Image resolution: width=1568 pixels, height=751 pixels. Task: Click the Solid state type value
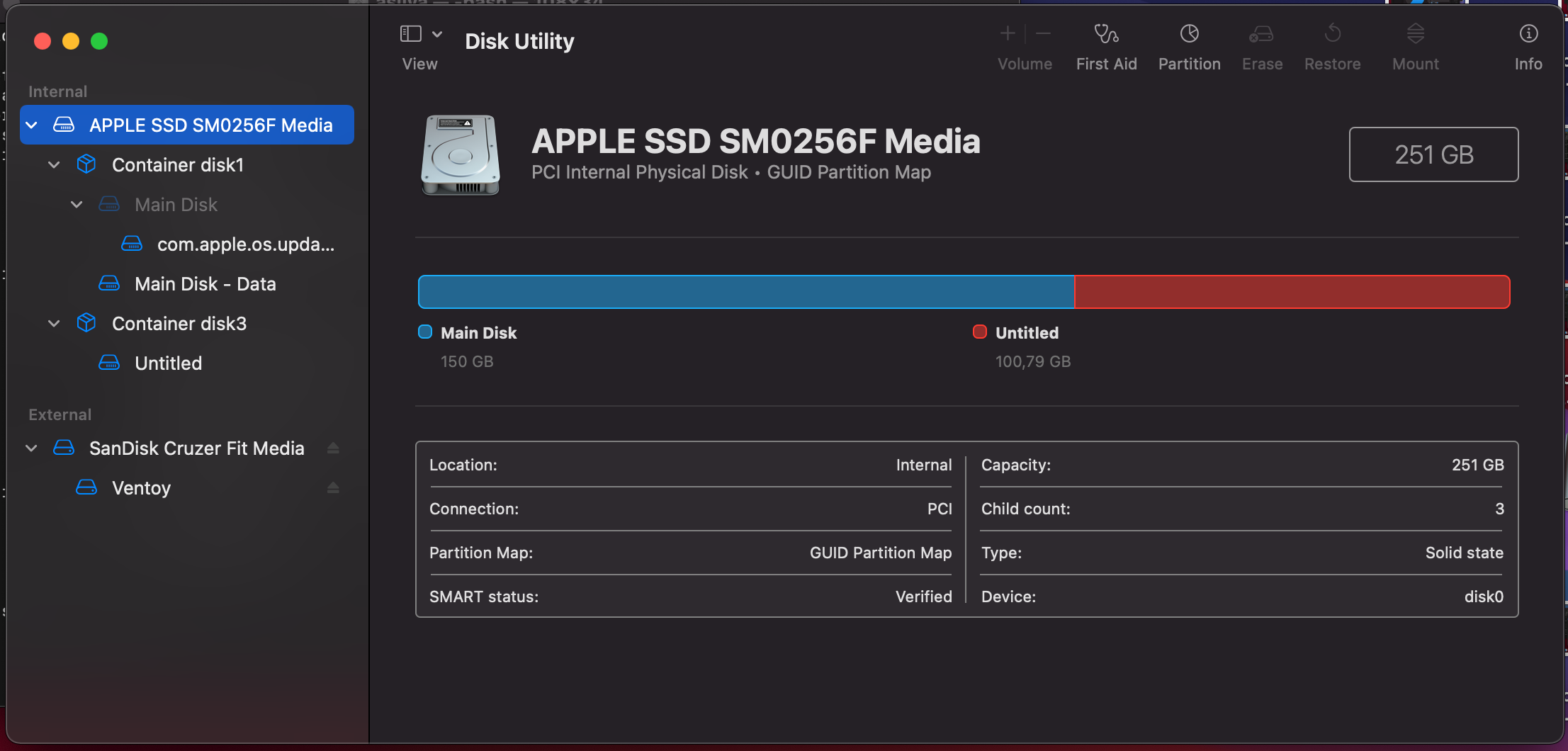pyautogui.click(x=1465, y=553)
